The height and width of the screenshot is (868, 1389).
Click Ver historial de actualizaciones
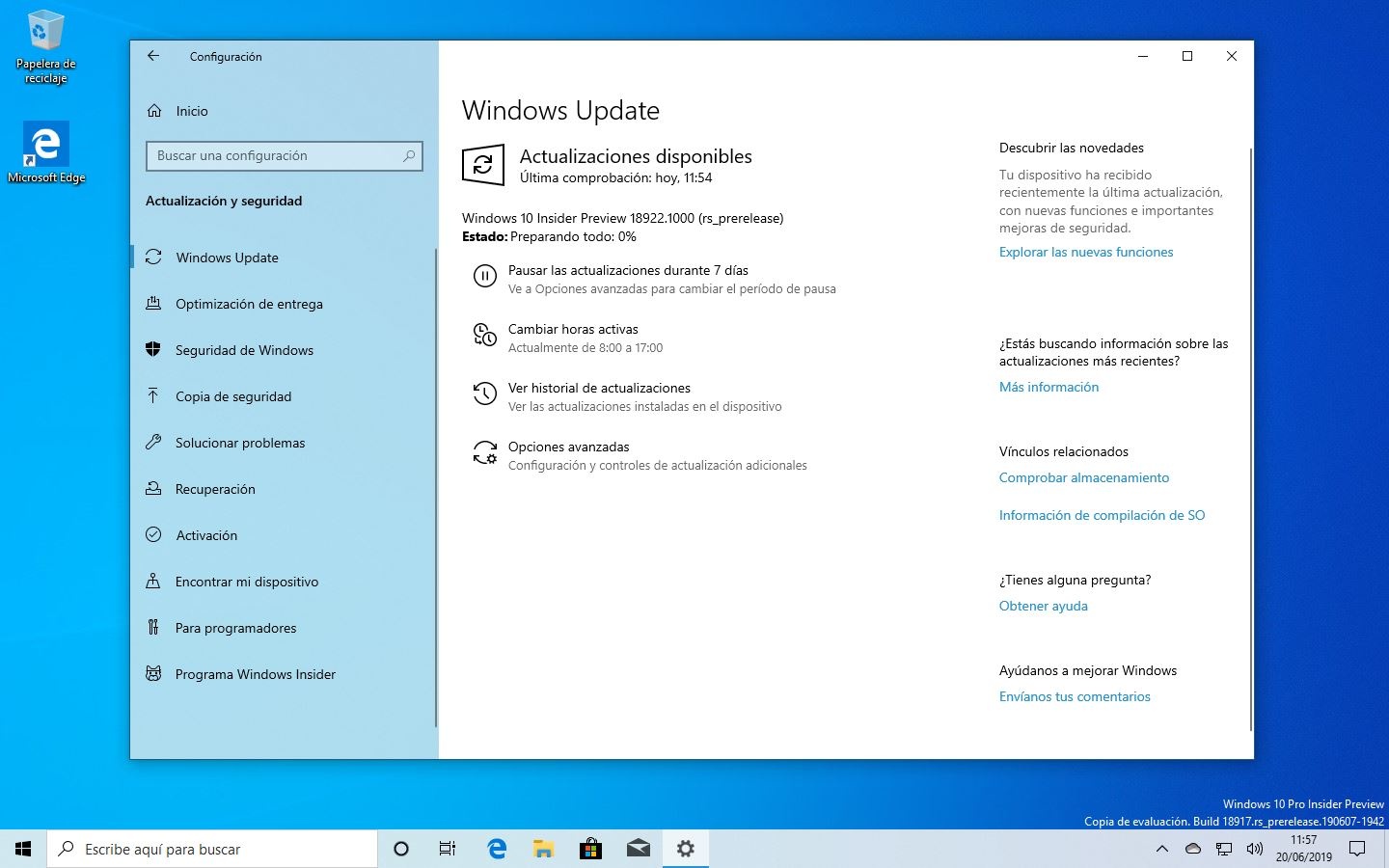coord(599,388)
